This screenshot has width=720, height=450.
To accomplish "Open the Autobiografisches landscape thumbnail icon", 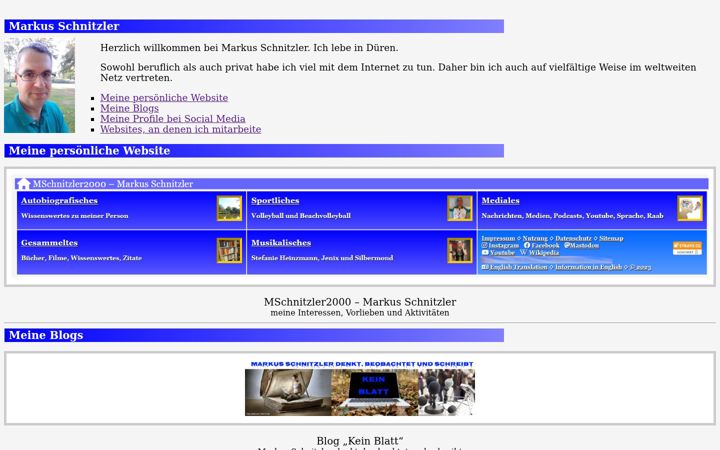I will [229, 208].
